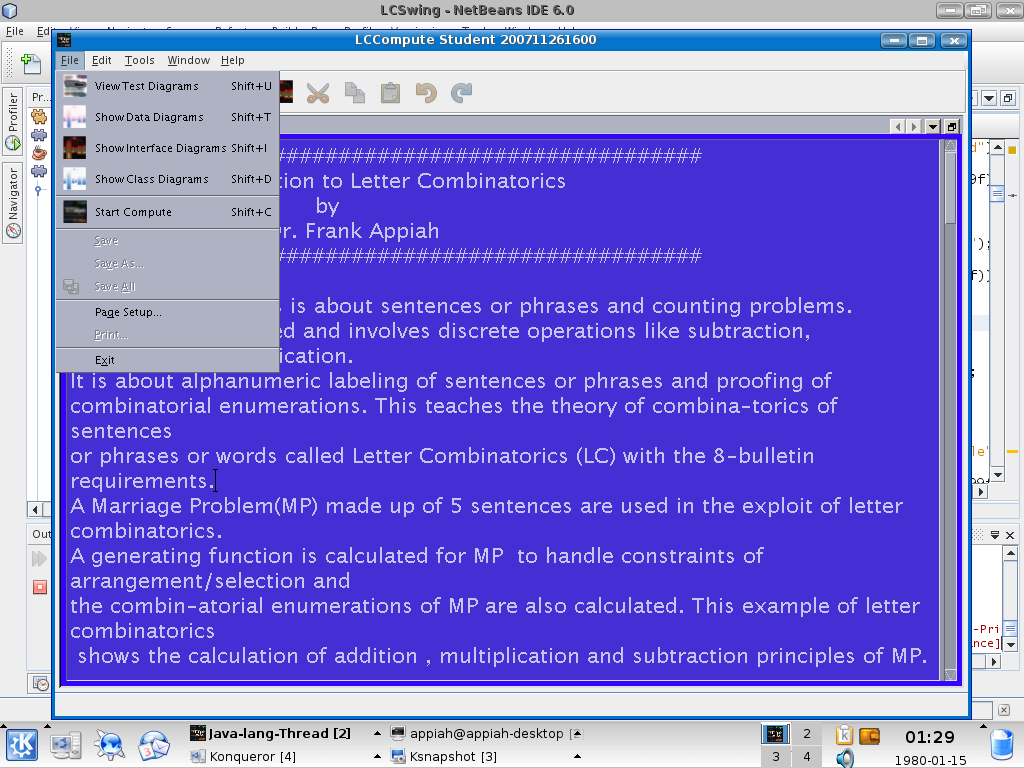Click the Cut scissors toolbar icon

tap(318, 93)
